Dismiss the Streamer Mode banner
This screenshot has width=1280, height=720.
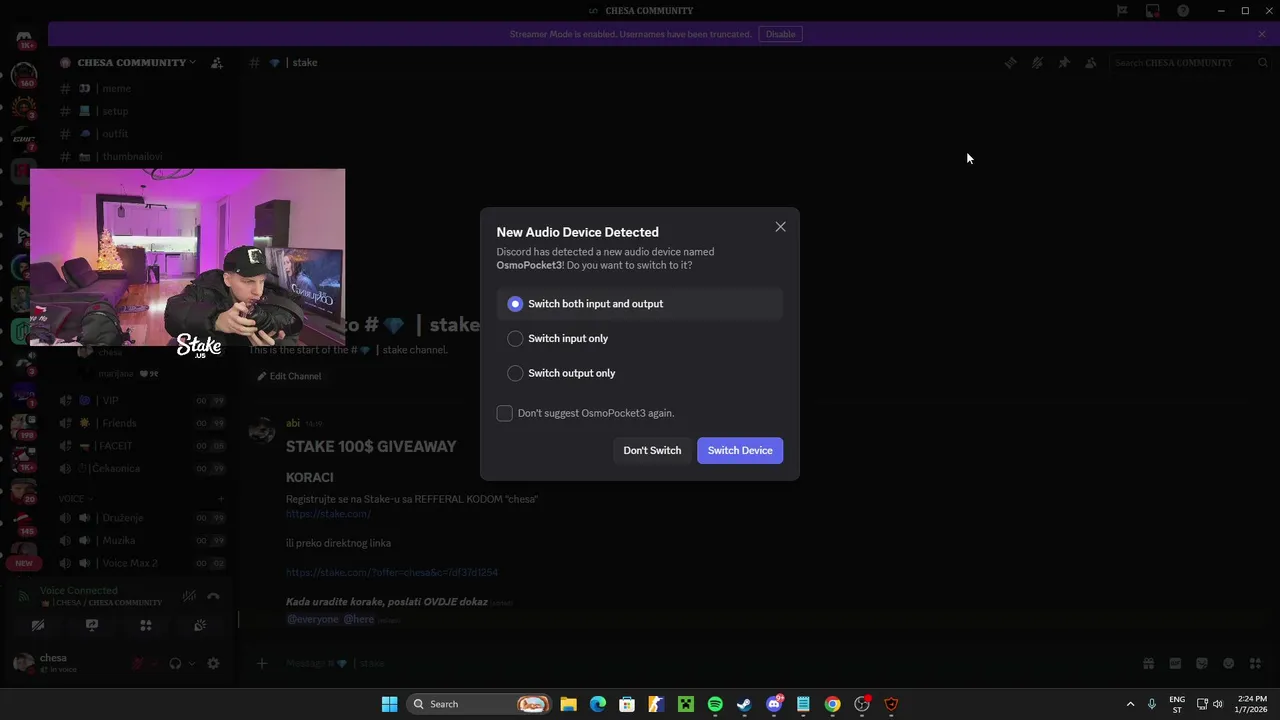pyautogui.click(x=1262, y=34)
